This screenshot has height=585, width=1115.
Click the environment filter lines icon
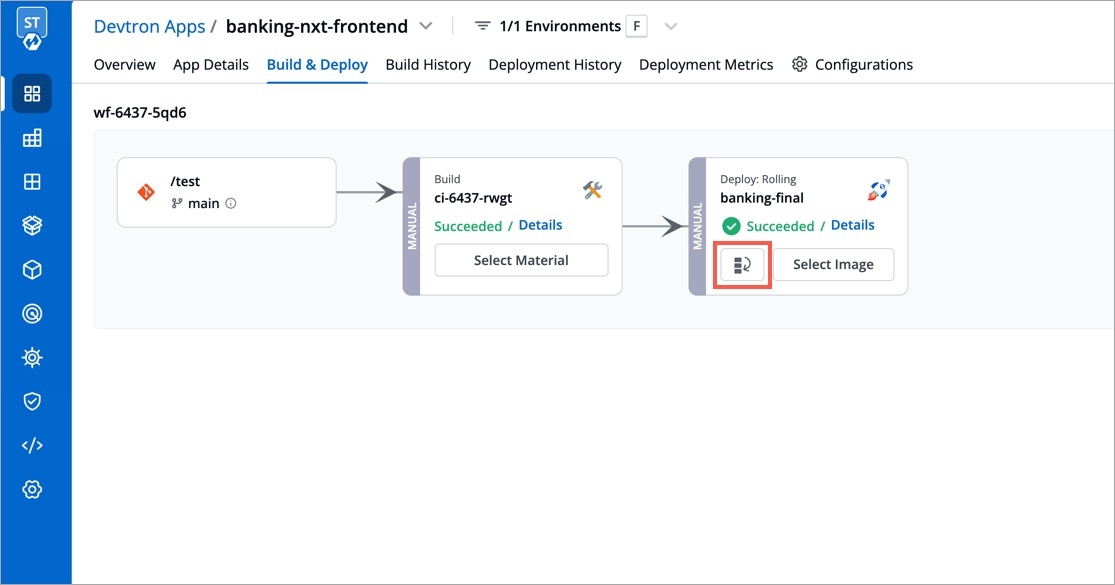pos(483,26)
